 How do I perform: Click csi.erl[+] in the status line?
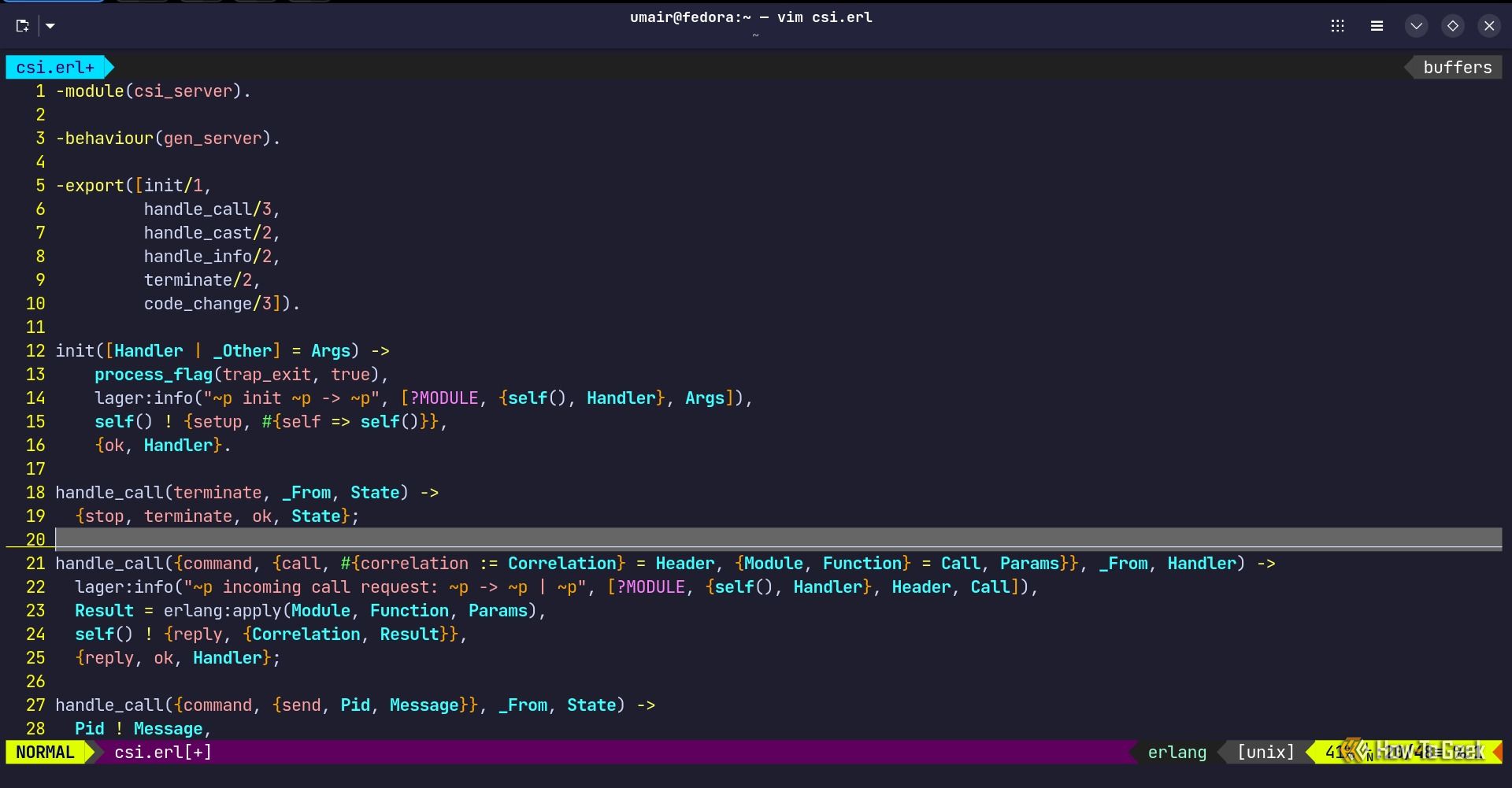(163, 752)
